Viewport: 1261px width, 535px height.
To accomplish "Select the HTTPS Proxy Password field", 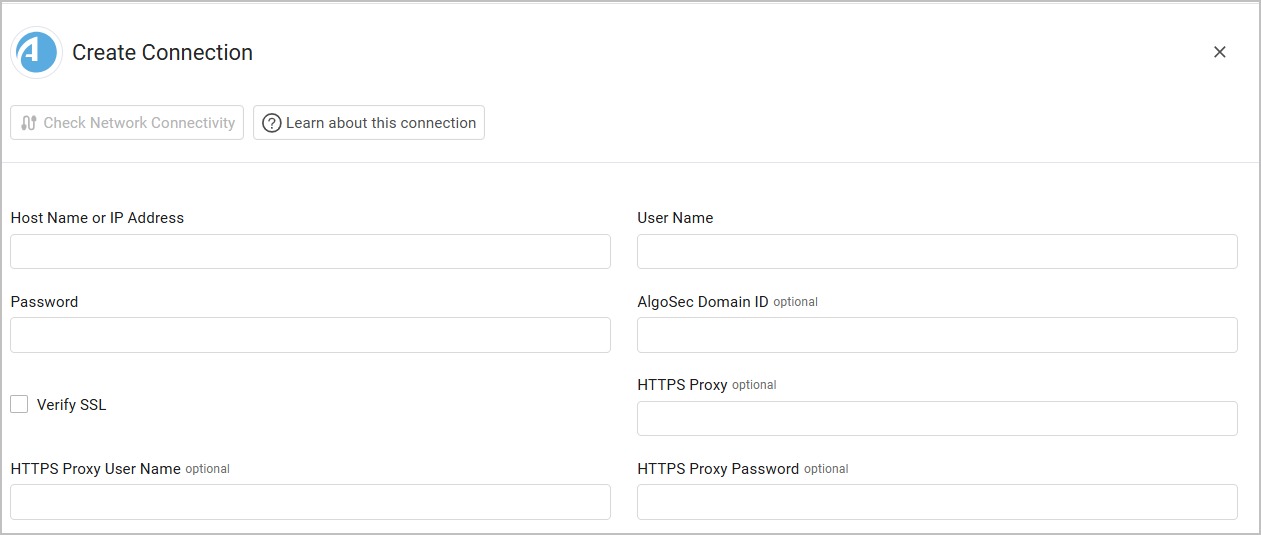I will click(937, 502).
